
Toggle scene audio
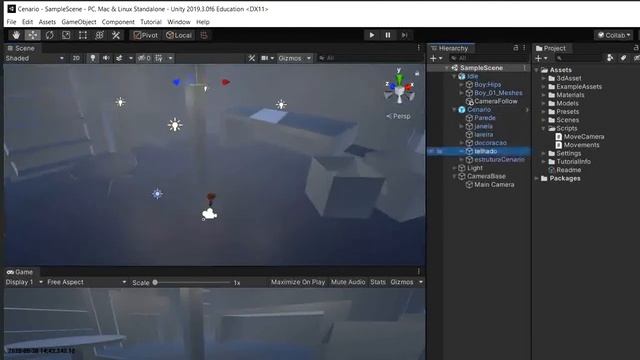(106, 58)
